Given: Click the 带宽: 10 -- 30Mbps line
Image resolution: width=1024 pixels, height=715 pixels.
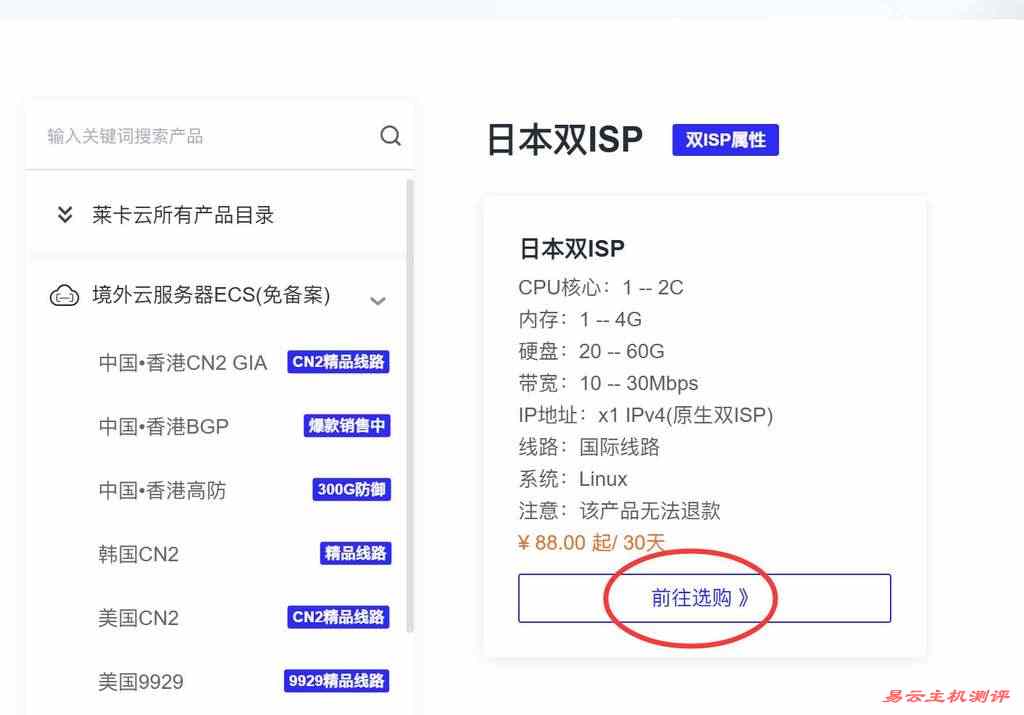Looking at the screenshot, I should pos(608,383).
